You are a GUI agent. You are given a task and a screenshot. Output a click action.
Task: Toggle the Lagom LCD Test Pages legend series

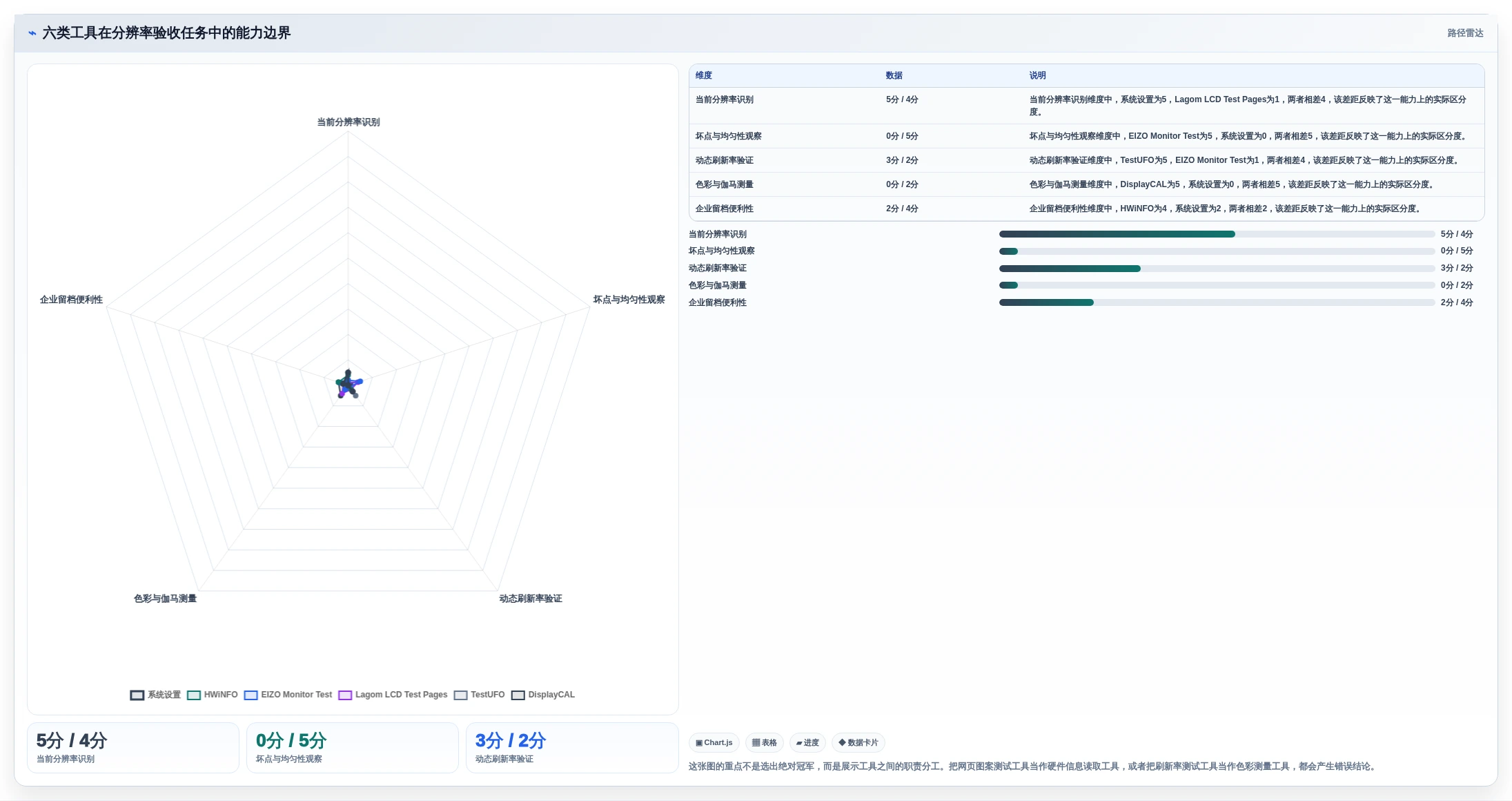[393, 695]
